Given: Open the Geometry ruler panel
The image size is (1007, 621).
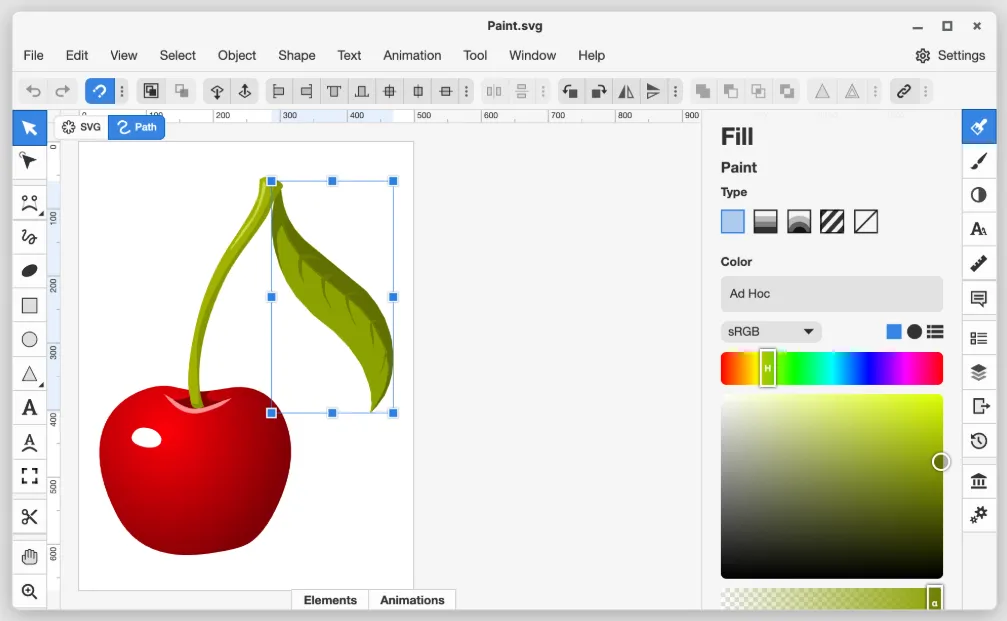Looking at the screenshot, I should tap(979, 263).
